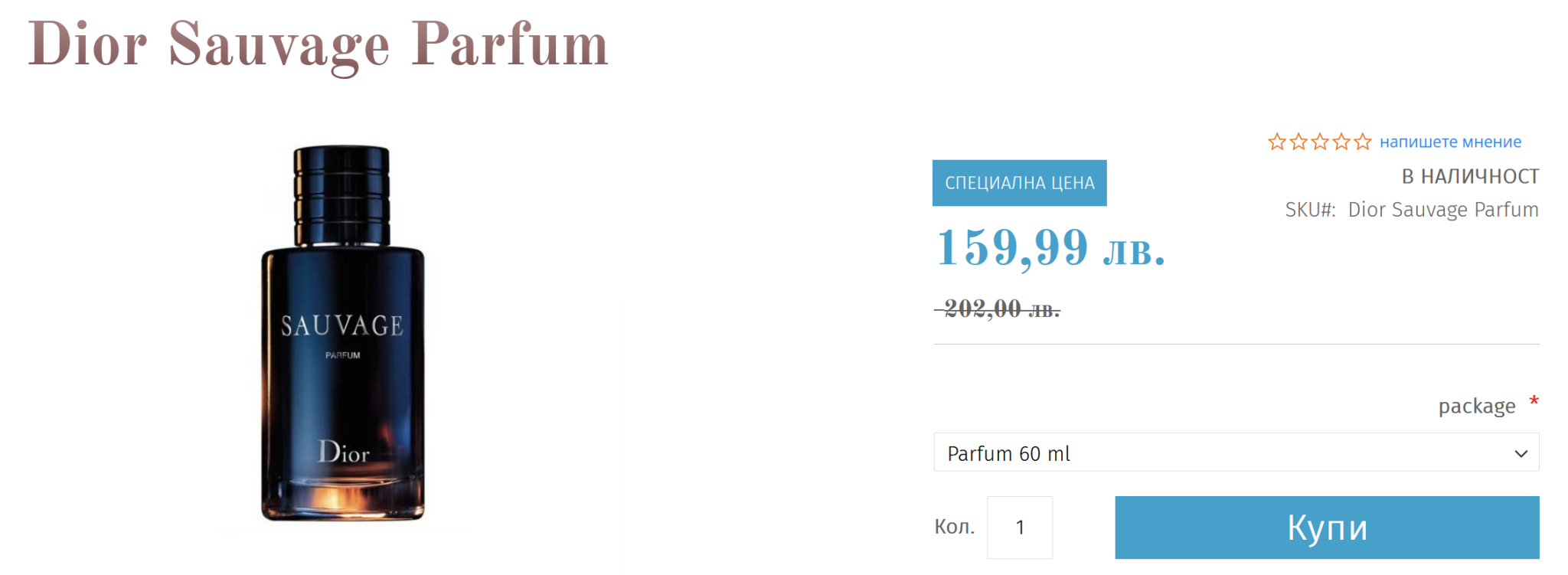Click the first rating star
Screen dimensions: 1568x575
1276,142
